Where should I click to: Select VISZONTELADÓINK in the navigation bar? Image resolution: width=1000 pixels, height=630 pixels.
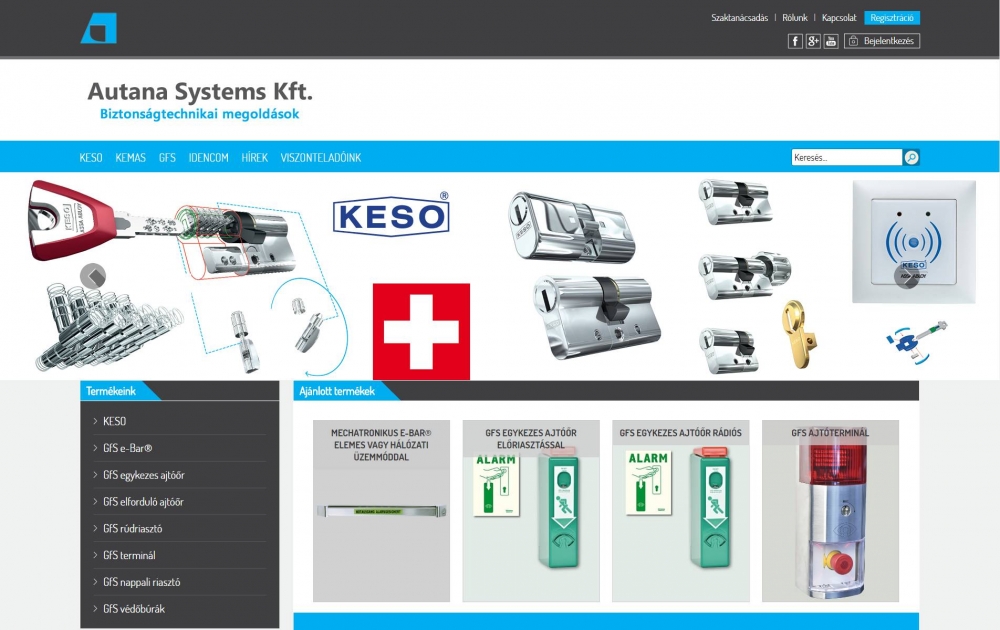point(321,158)
